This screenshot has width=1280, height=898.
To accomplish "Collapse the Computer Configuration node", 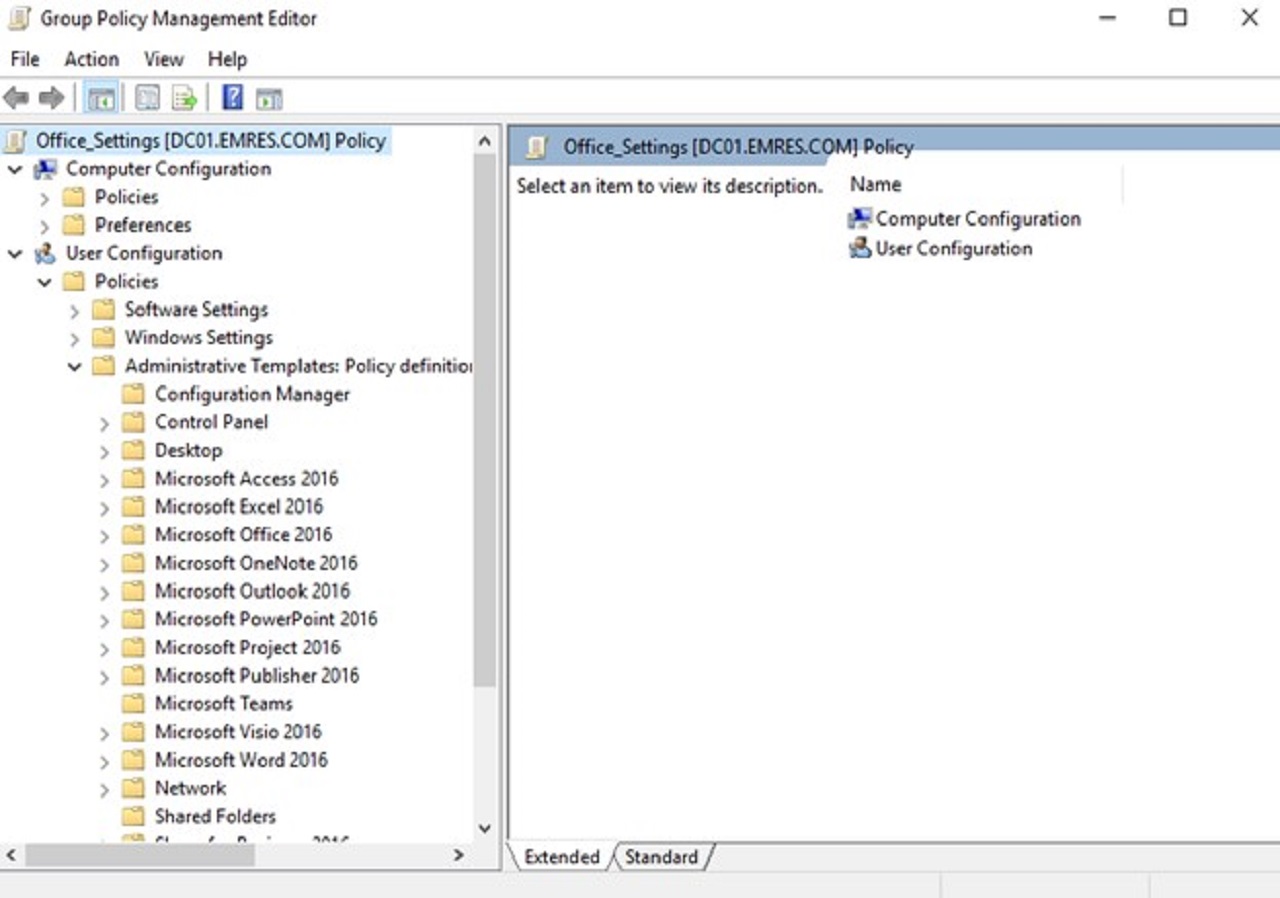I will [15, 170].
